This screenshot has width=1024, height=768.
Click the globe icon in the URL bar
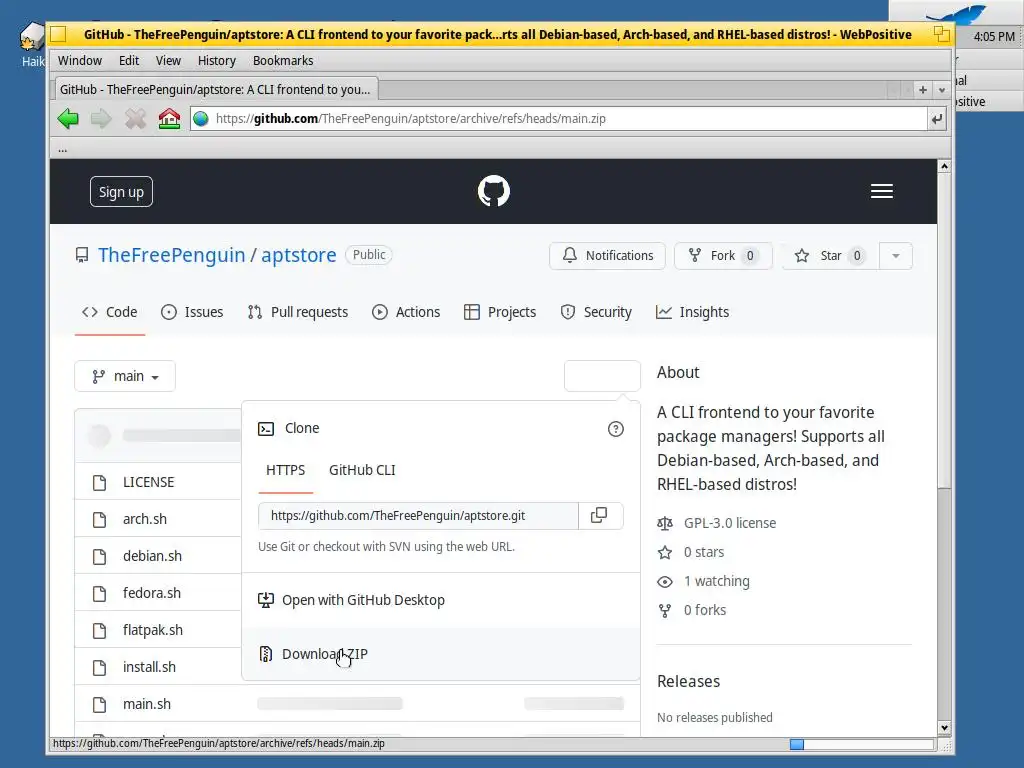click(x=201, y=119)
